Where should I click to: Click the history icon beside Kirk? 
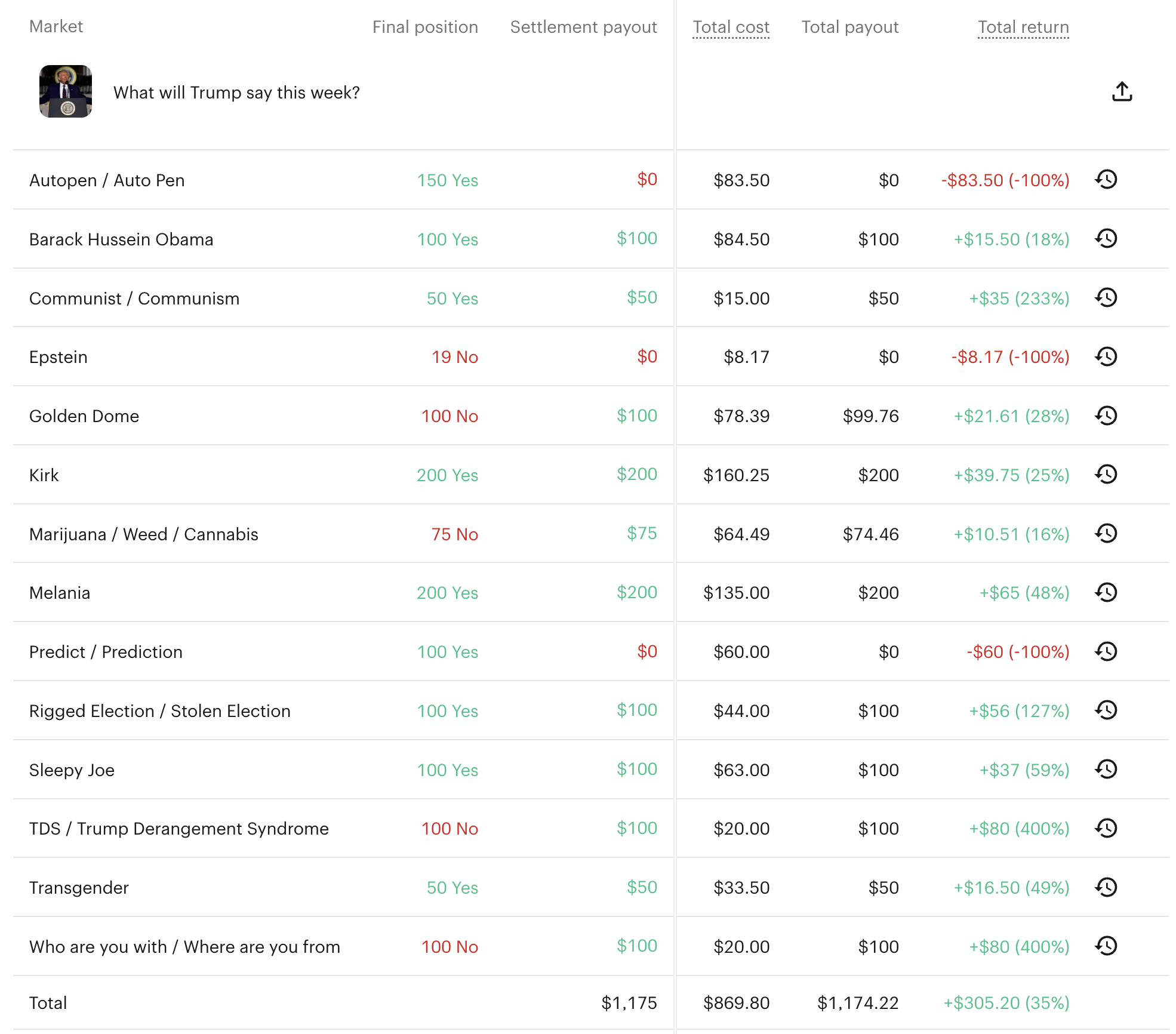tap(1107, 475)
